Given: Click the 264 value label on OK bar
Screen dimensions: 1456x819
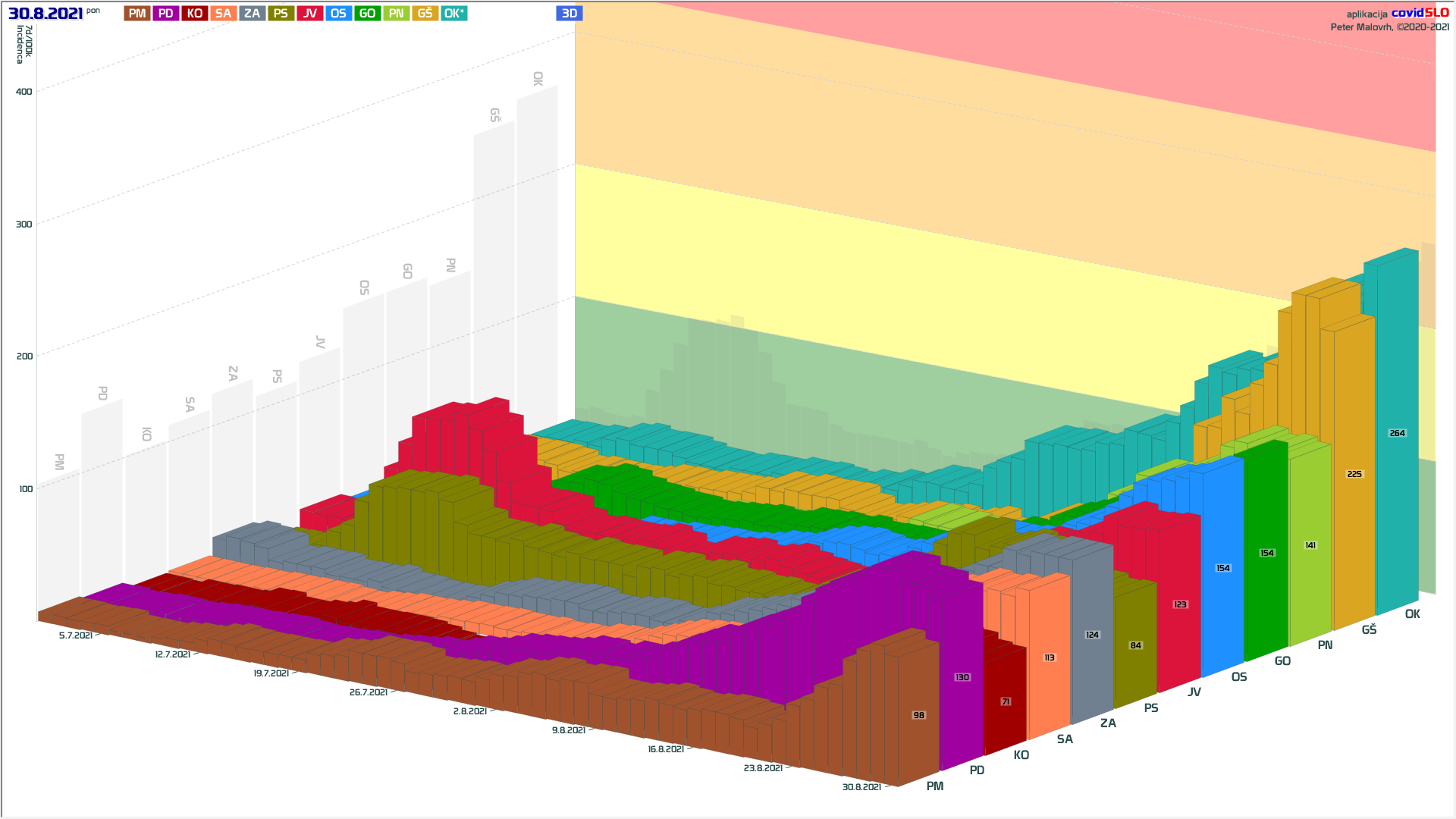Looking at the screenshot, I should 1397,433.
